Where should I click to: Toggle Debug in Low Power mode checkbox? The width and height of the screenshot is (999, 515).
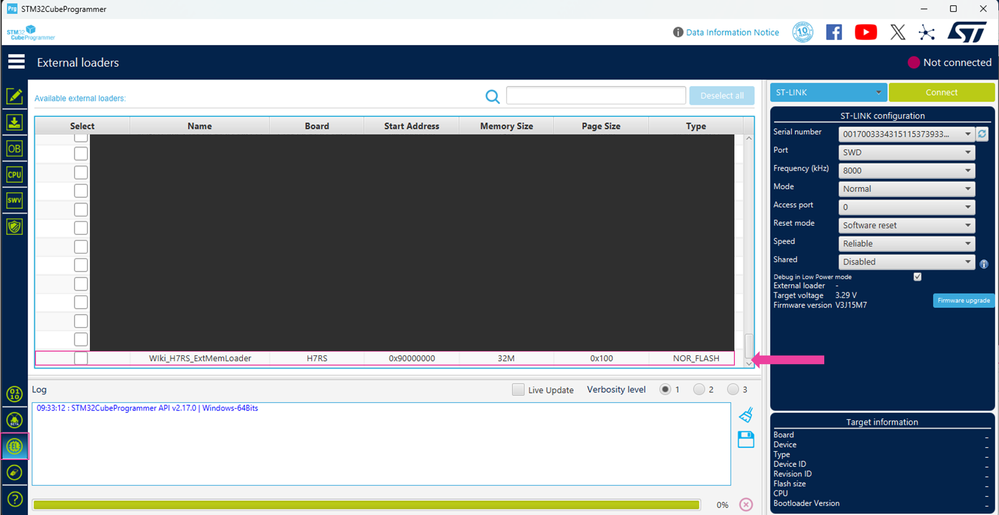coord(917,277)
